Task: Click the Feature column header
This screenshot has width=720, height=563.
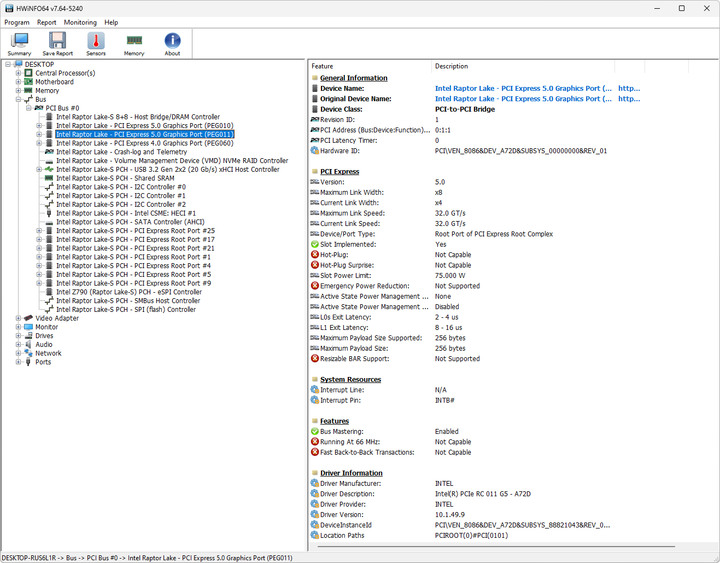Action: 370,66
